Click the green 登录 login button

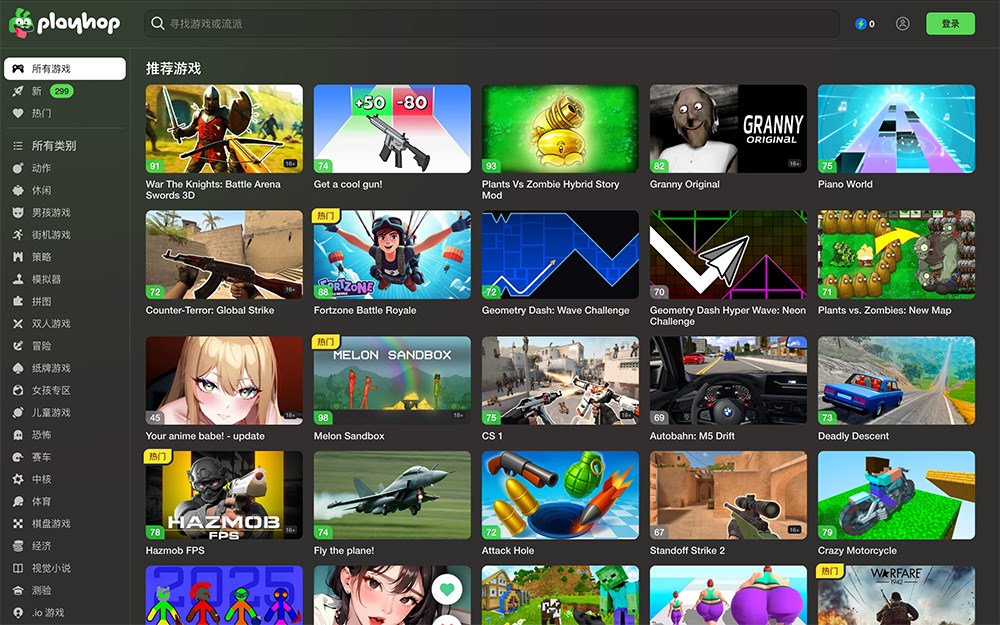pos(950,24)
